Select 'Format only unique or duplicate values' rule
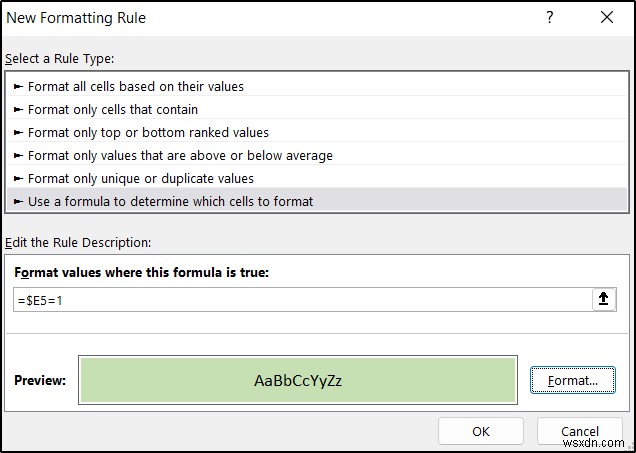 pos(140,179)
